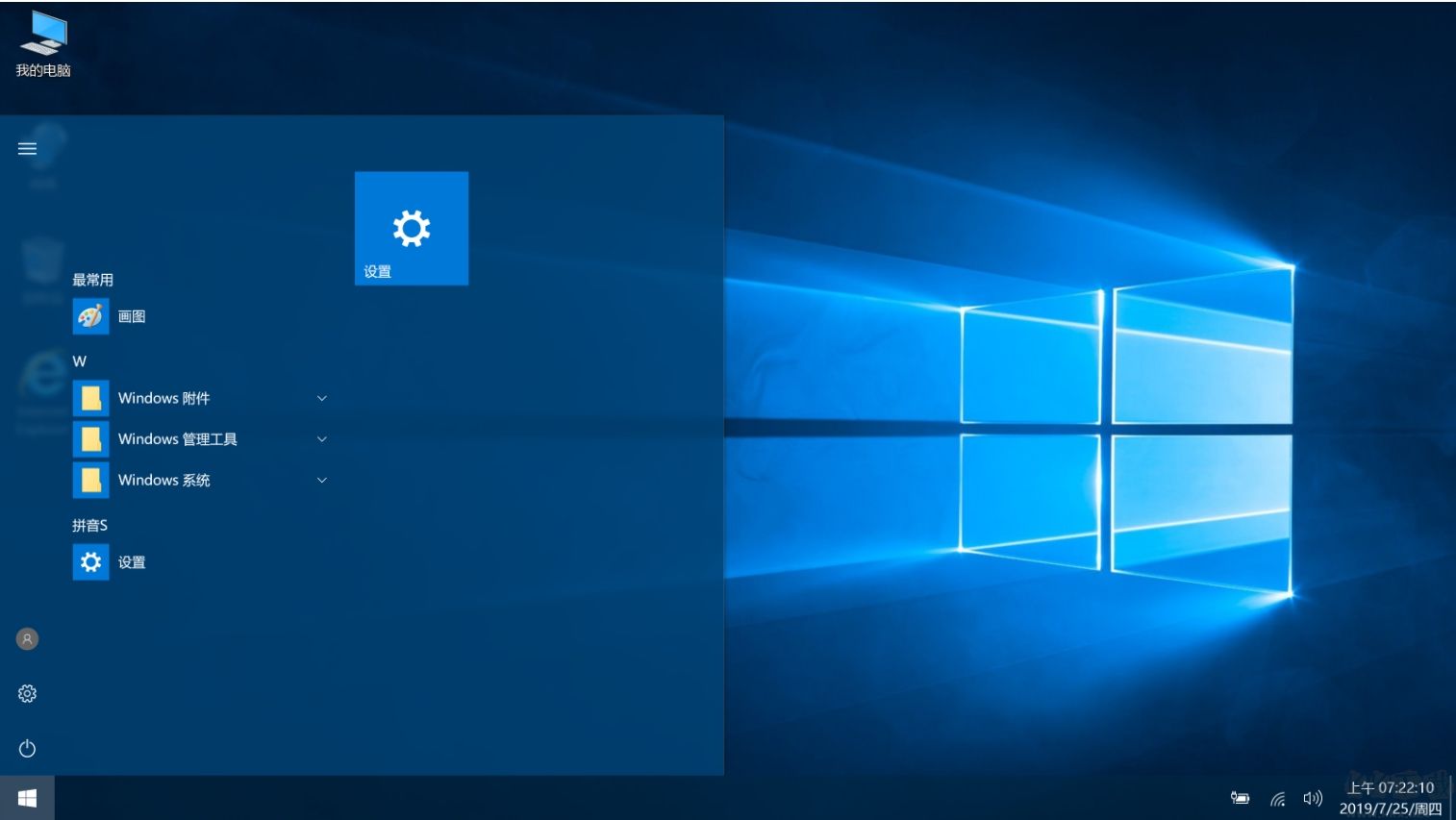Click the Start button on the taskbar
Viewport: 1456px width, 820px height.
coord(26,797)
